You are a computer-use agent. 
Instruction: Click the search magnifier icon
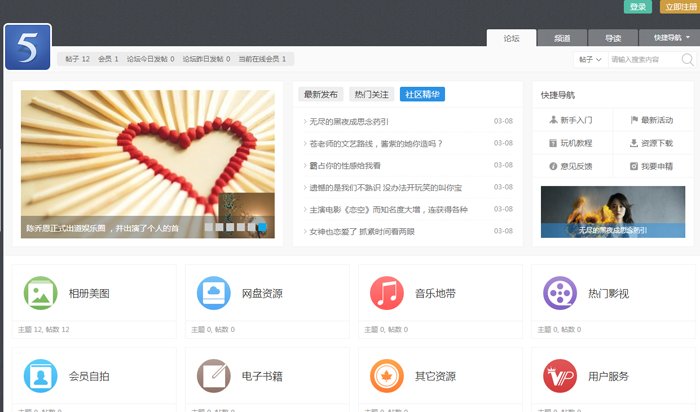(x=688, y=59)
